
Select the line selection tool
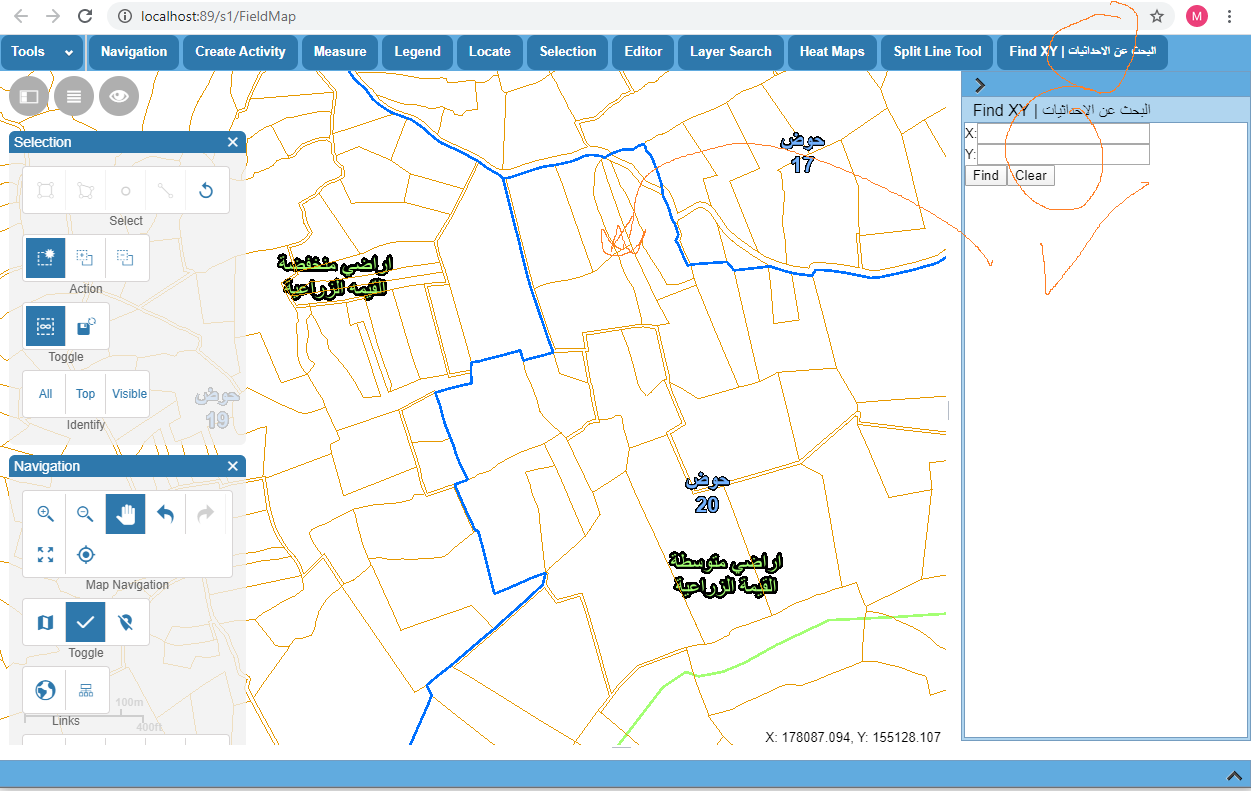[165, 190]
